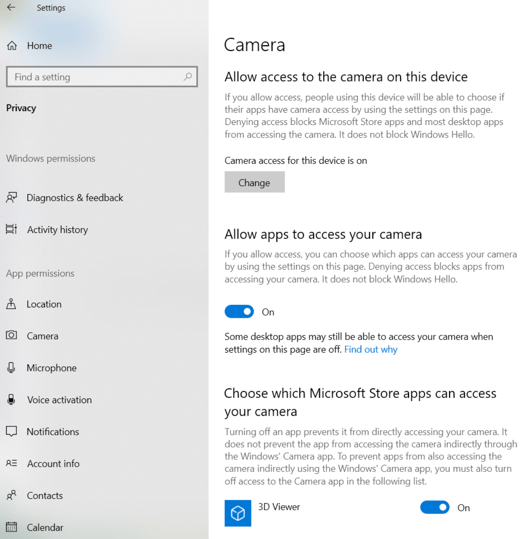The width and height of the screenshot is (525, 539).
Task: Click the magnifier icon in the search box
Action: 188,76
